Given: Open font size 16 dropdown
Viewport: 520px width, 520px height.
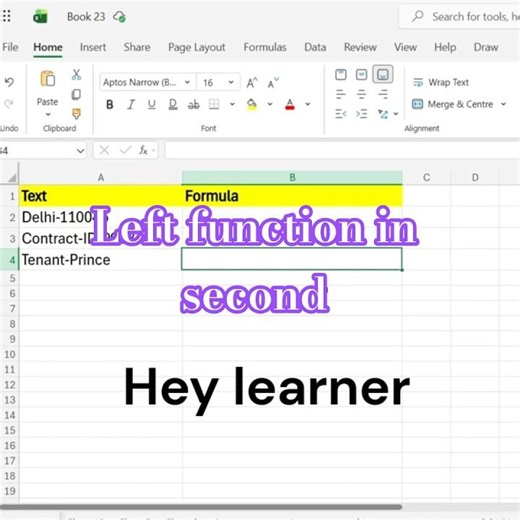Looking at the screenshot, I should click(x=231, y=82).
